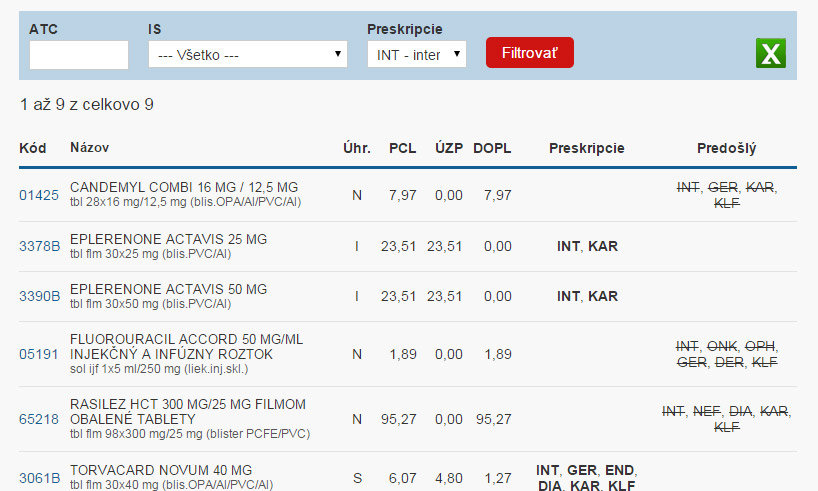Click the PCL column header
The image size is (818, 491).
point(403,148)
